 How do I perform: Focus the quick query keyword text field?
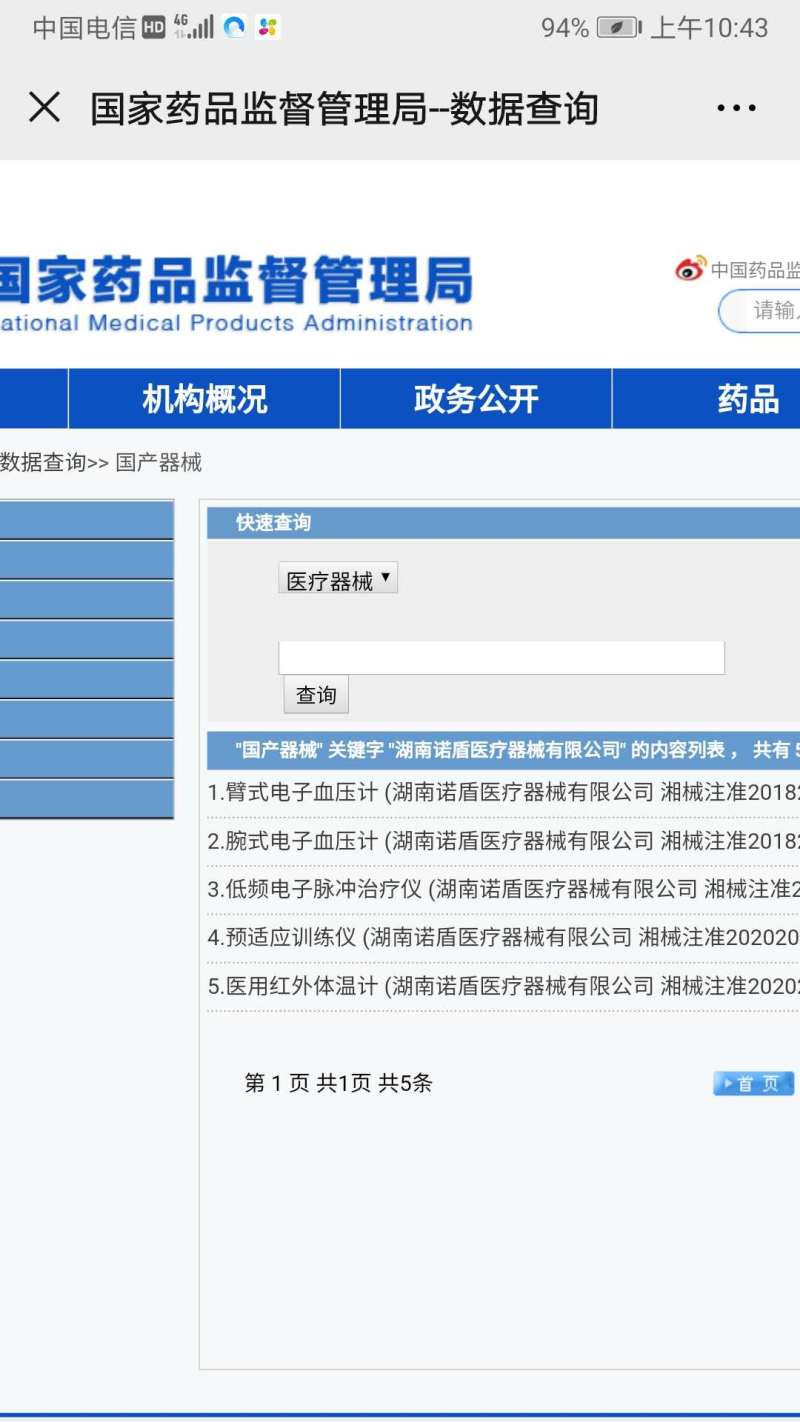point(500,658)
